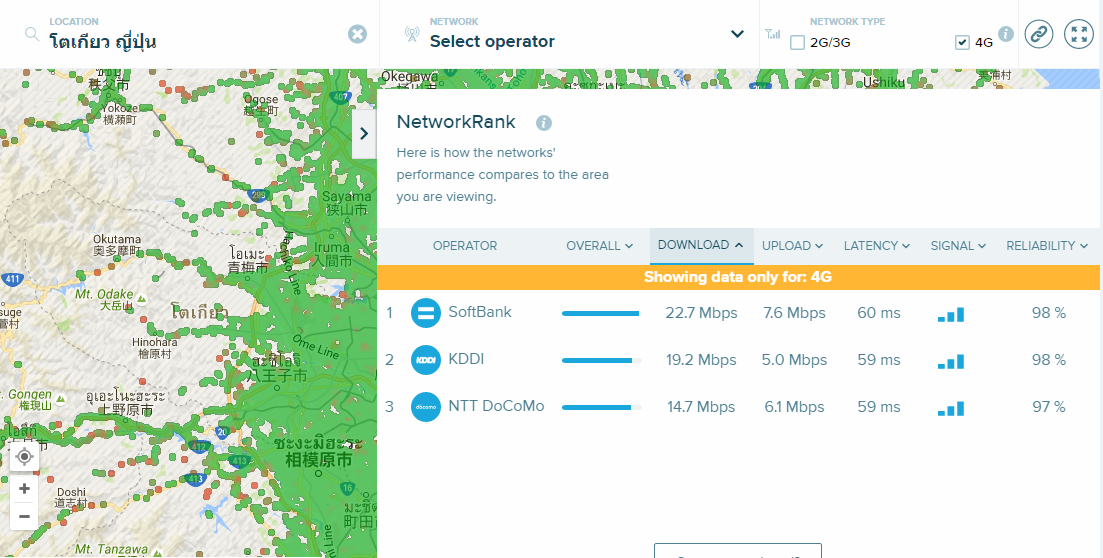Clear the location search field
1103x558 pixels.
click(x=357, y=34)
